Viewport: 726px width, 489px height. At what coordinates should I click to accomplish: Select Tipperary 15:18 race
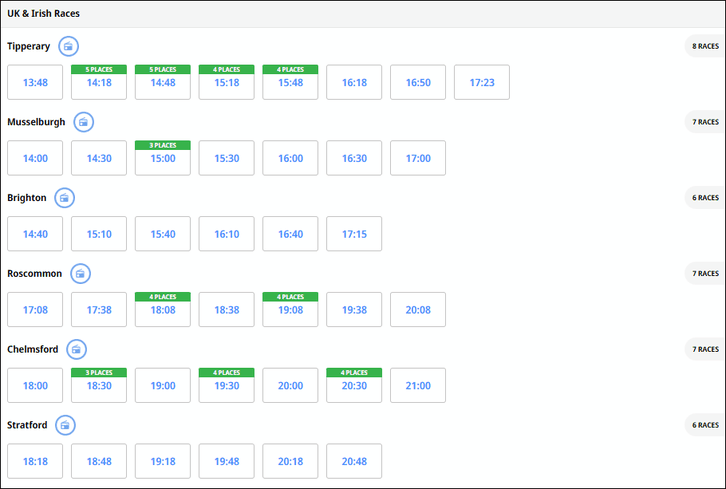tap(227, 82)
